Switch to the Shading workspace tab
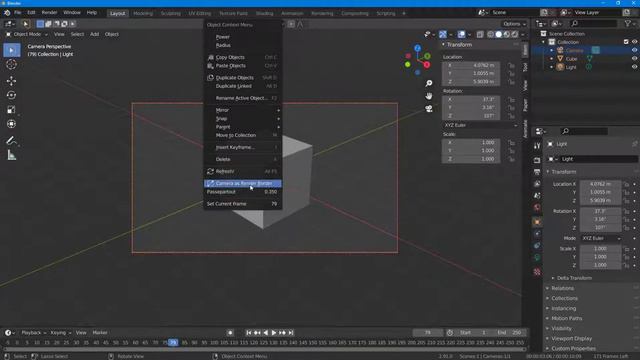640x360 pixels. click(264, 13)
